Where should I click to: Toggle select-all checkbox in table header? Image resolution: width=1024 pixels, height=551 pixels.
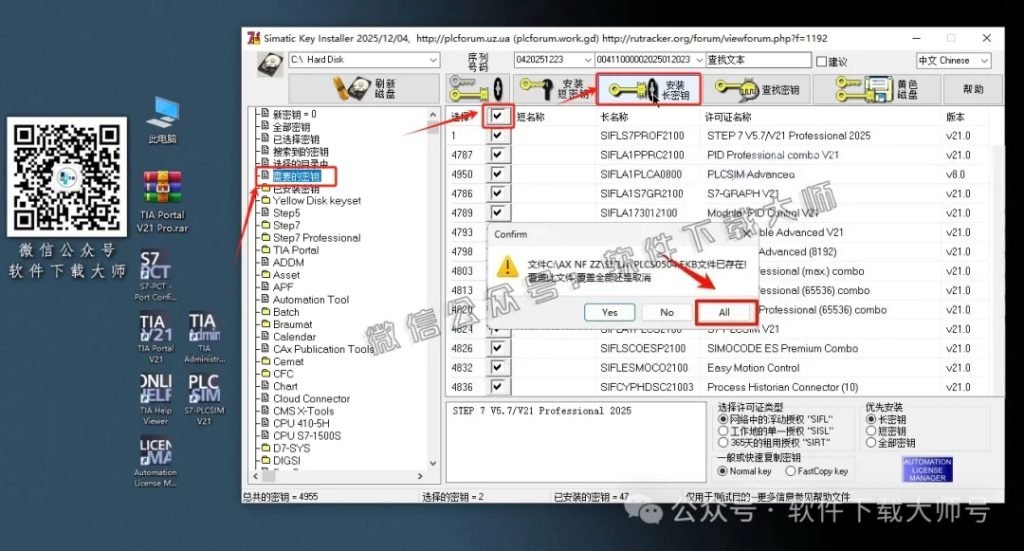point(498,116)
